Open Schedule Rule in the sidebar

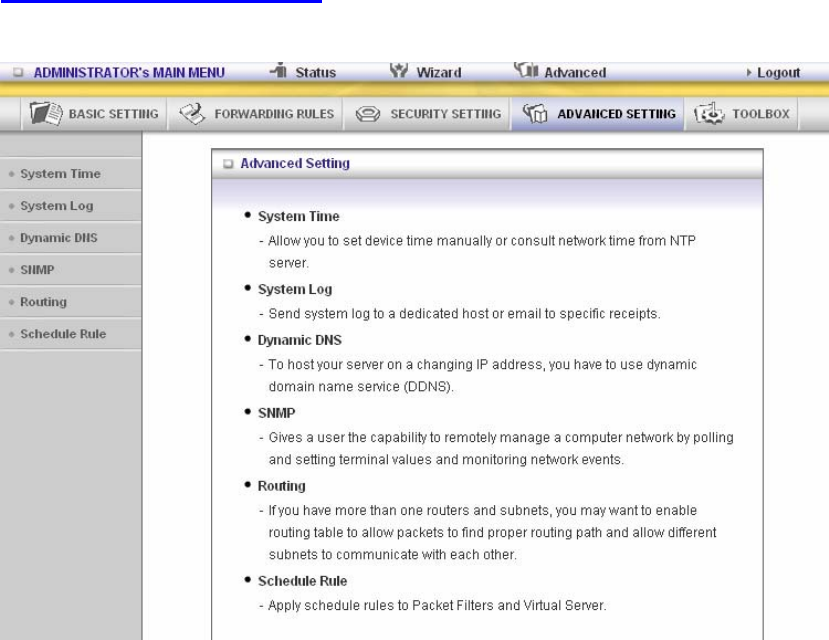(71, 334)
